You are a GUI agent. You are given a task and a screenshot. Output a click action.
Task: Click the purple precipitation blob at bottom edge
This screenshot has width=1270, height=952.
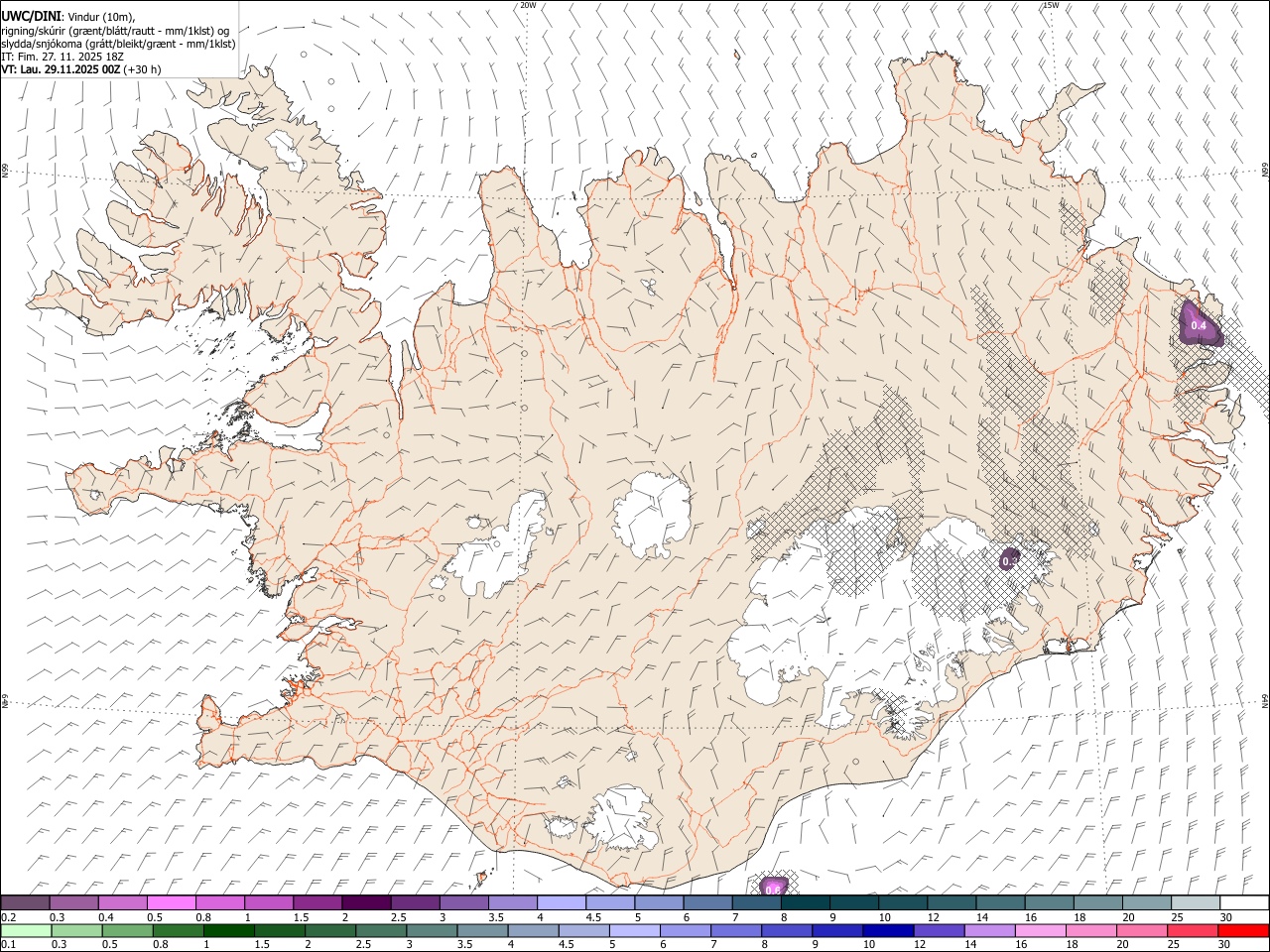click(775, 886)
